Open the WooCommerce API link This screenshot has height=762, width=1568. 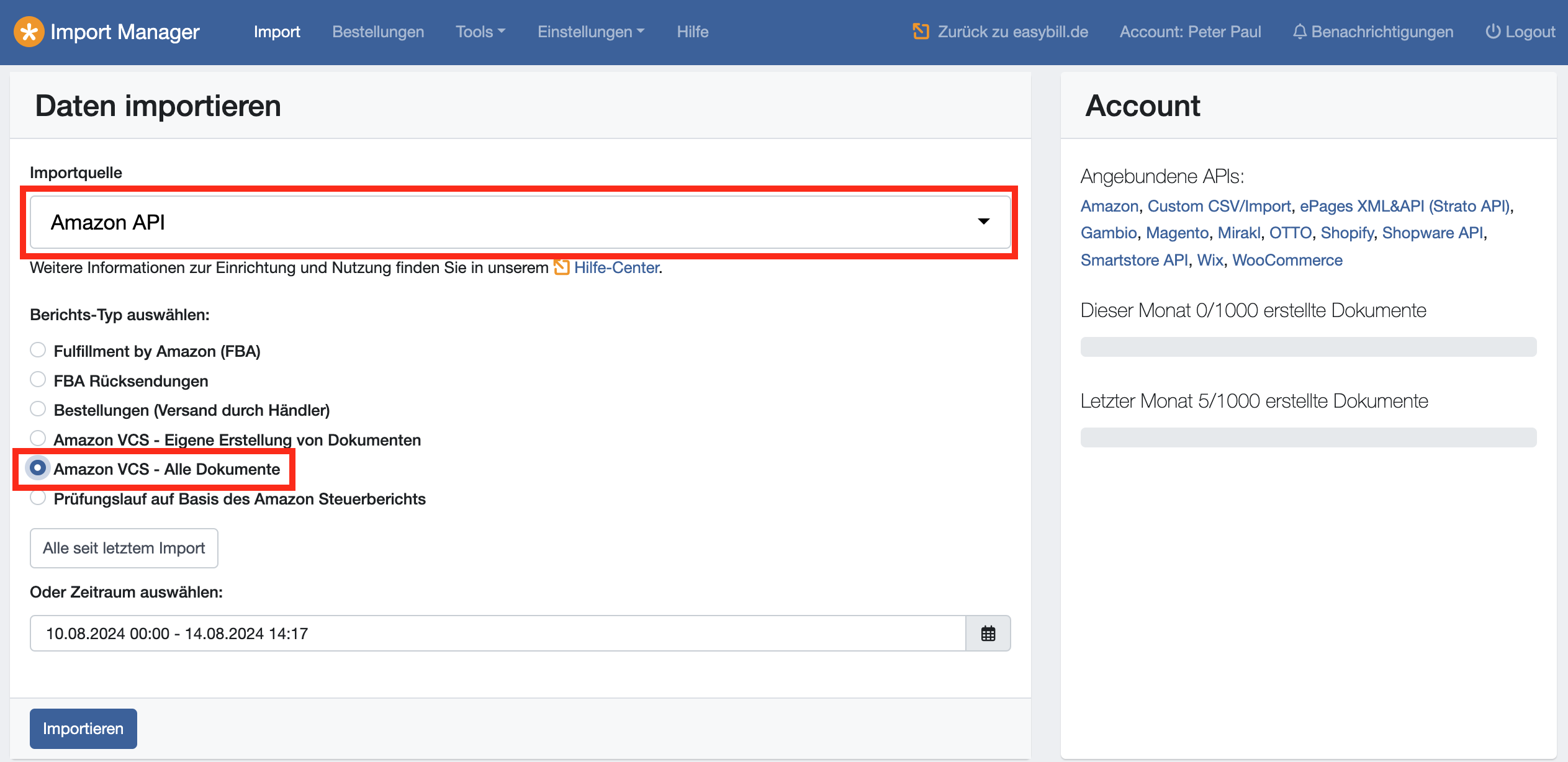pyautogui.click(x=1287, y=260)
